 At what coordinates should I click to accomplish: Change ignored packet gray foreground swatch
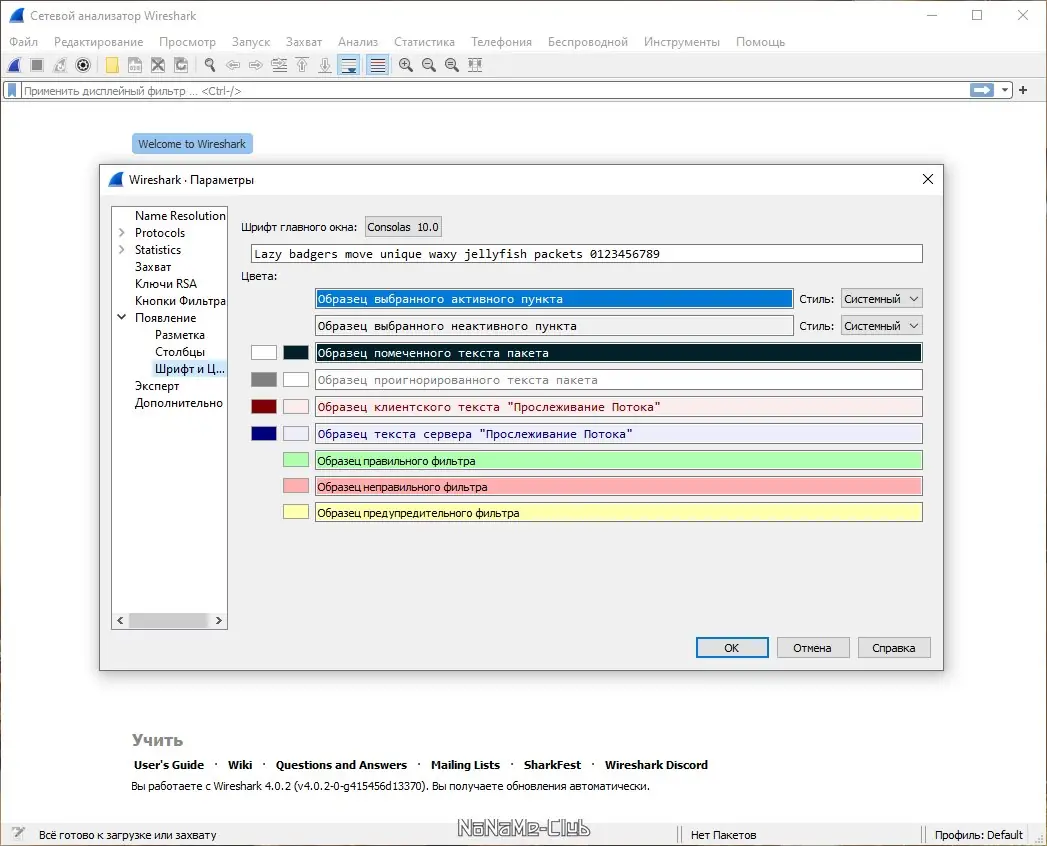tap(264, 380)
